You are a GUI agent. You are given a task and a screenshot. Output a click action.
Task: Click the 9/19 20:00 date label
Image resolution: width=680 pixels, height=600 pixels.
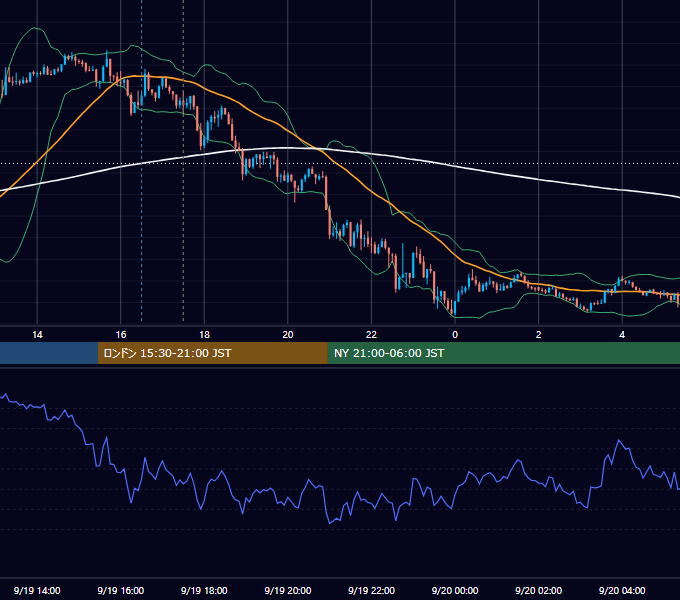coord(288,590)
